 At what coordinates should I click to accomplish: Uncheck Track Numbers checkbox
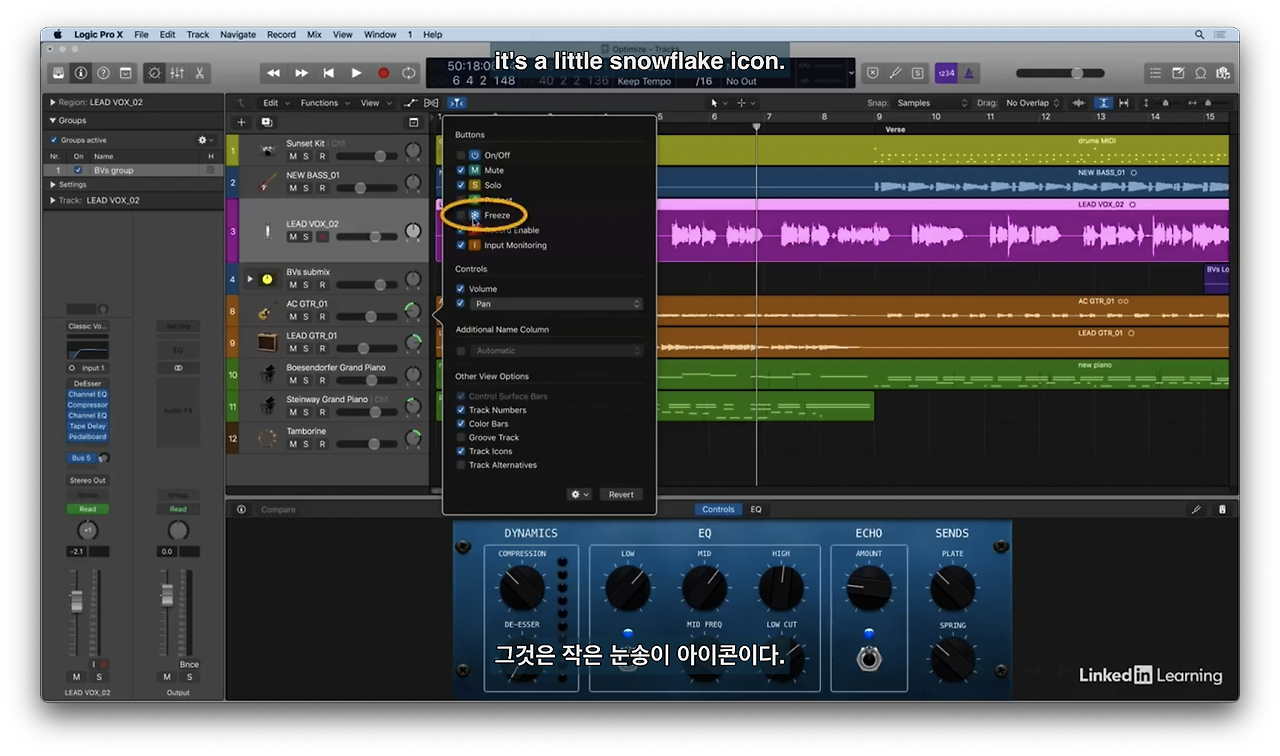[461, 410]
